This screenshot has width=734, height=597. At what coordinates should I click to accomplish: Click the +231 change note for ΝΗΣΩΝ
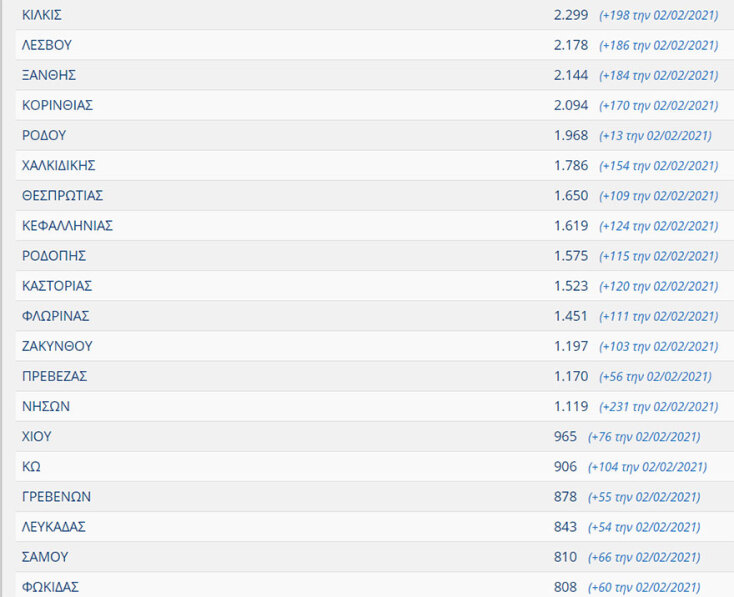click(658, 406)
